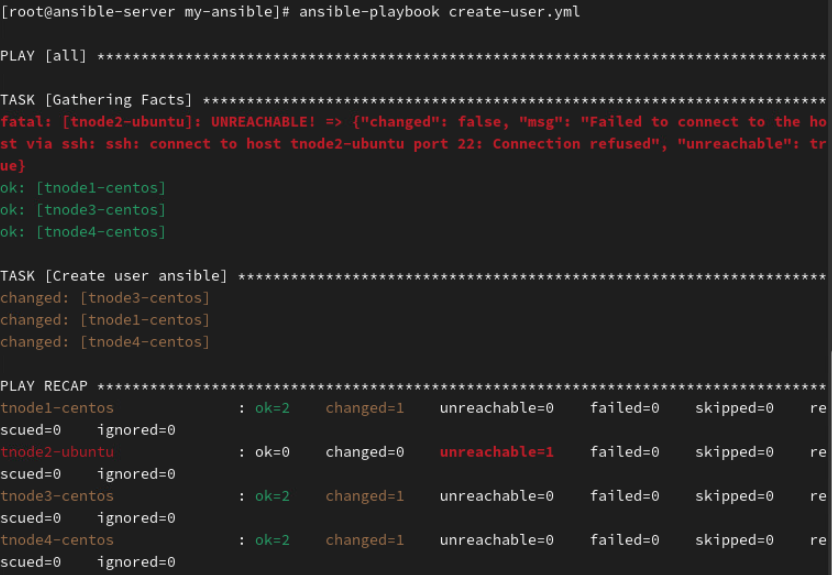The width and height of the screenshot is (832, 575).
Task: Click the ok: [tnode1-centos] line
Action: 83,188
